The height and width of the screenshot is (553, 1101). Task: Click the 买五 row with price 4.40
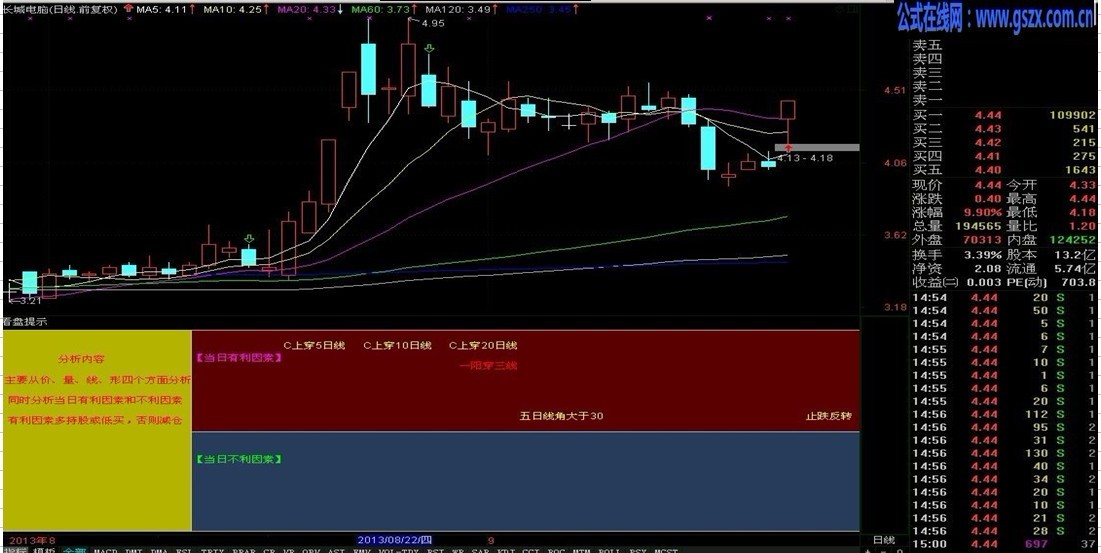pyautogui.click(x=1004, y=170)
